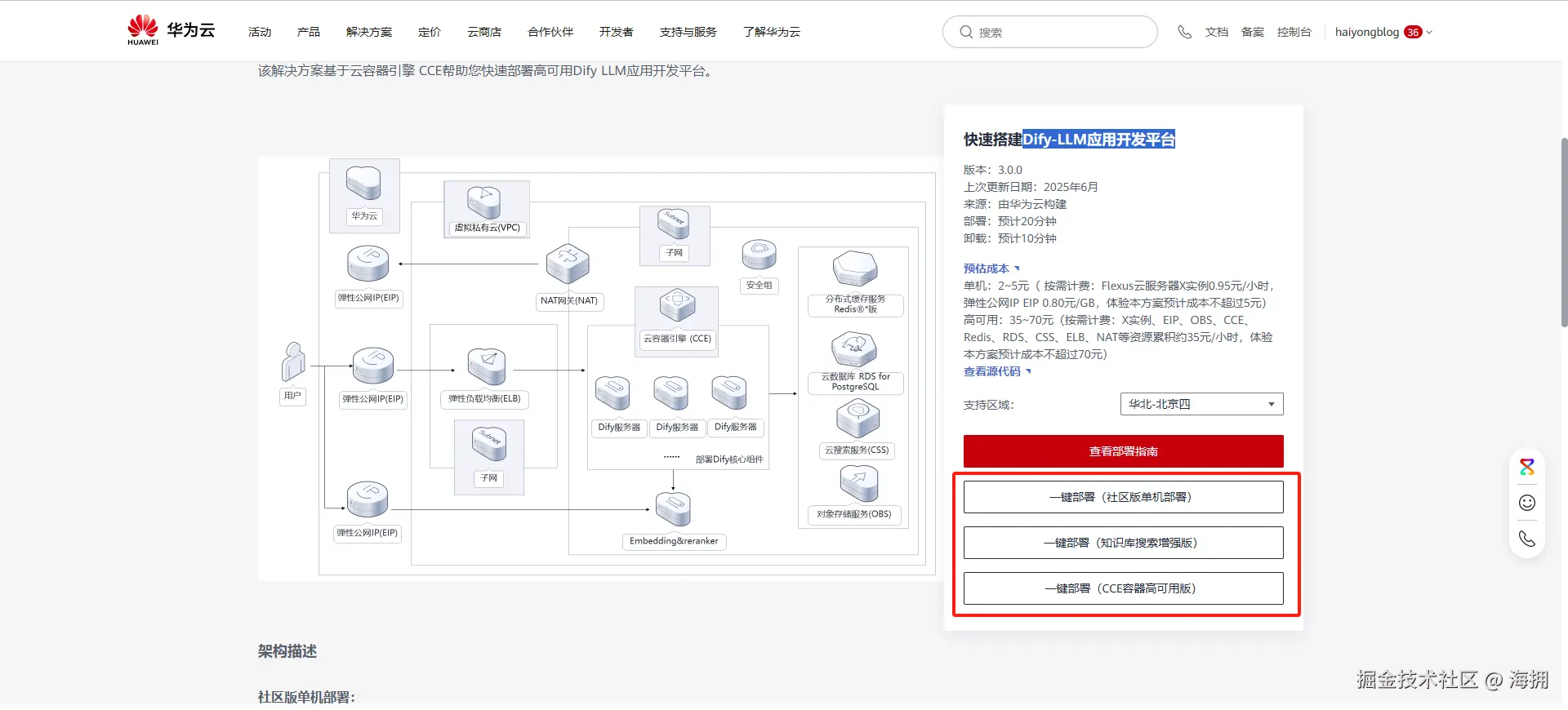Click the topmost 弹性公网IP(EIP) icon
The image size is (1568, 710).
coord(368,264)
